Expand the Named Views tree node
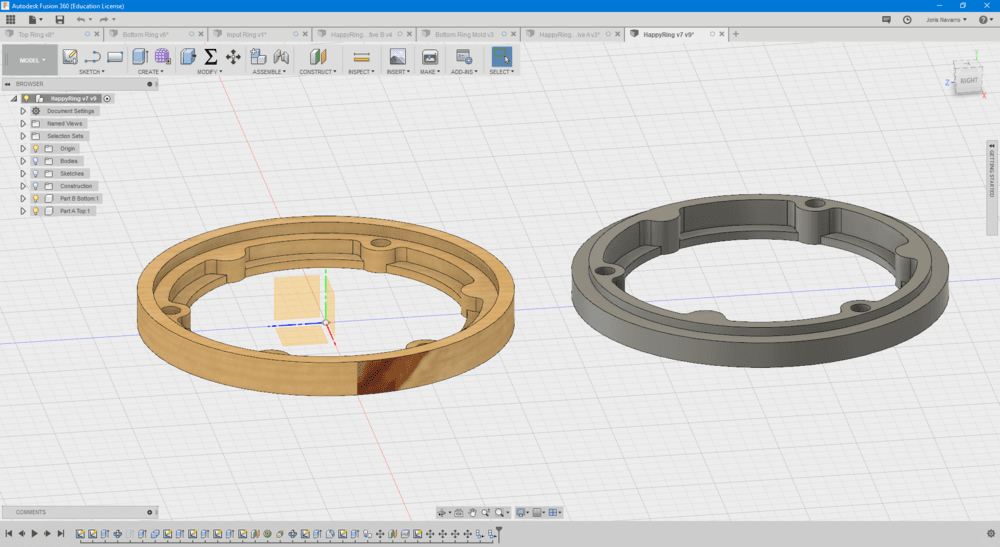The height and width of the screenshot is (547, 1000). 23,123
